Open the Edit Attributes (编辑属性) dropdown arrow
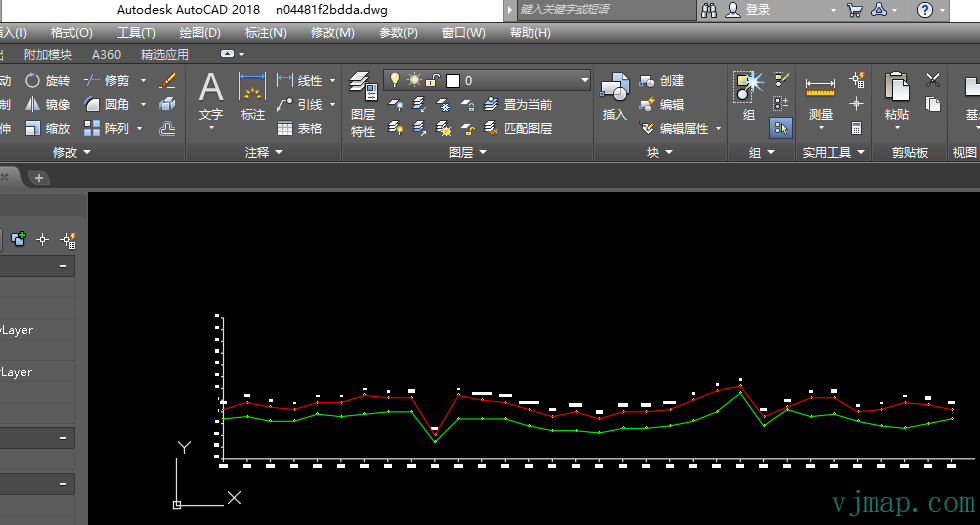Image resolution: width=980 pixels, height=525 pixels. point(718,128)
